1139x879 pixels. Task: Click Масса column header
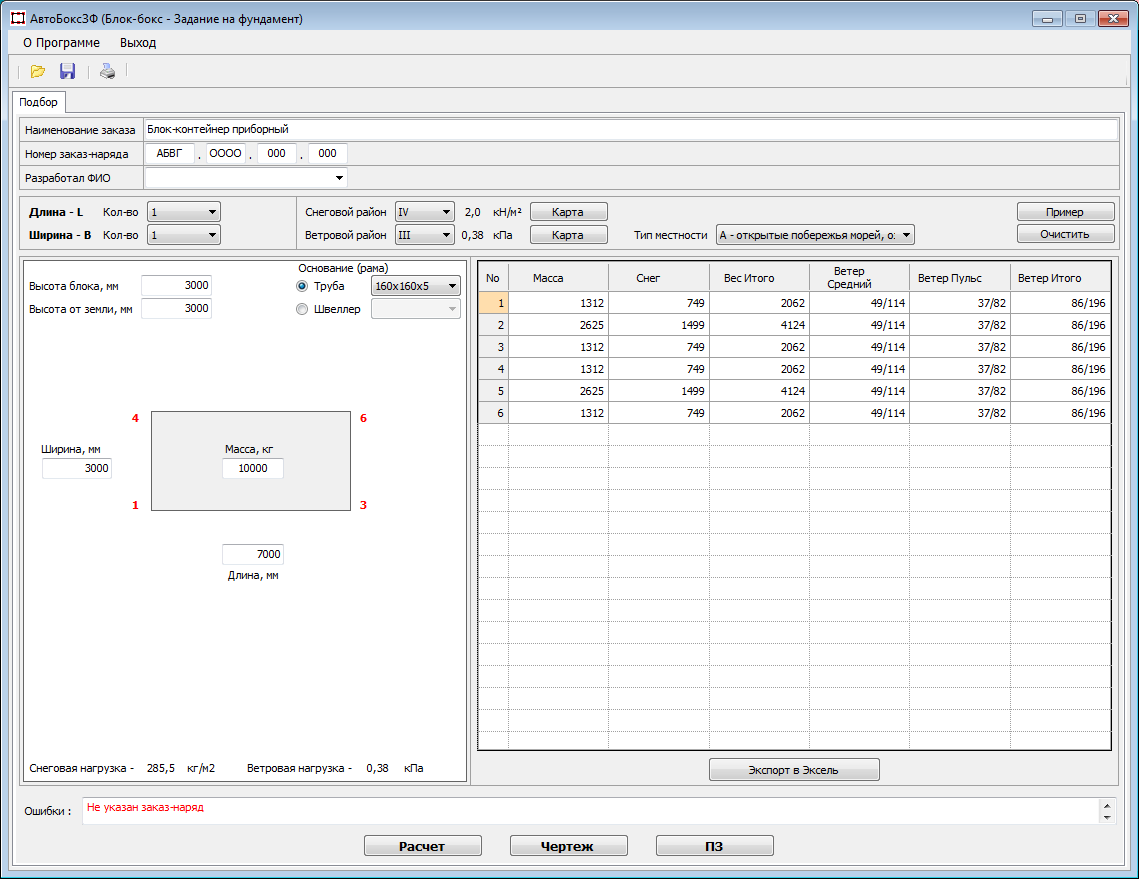559,278
